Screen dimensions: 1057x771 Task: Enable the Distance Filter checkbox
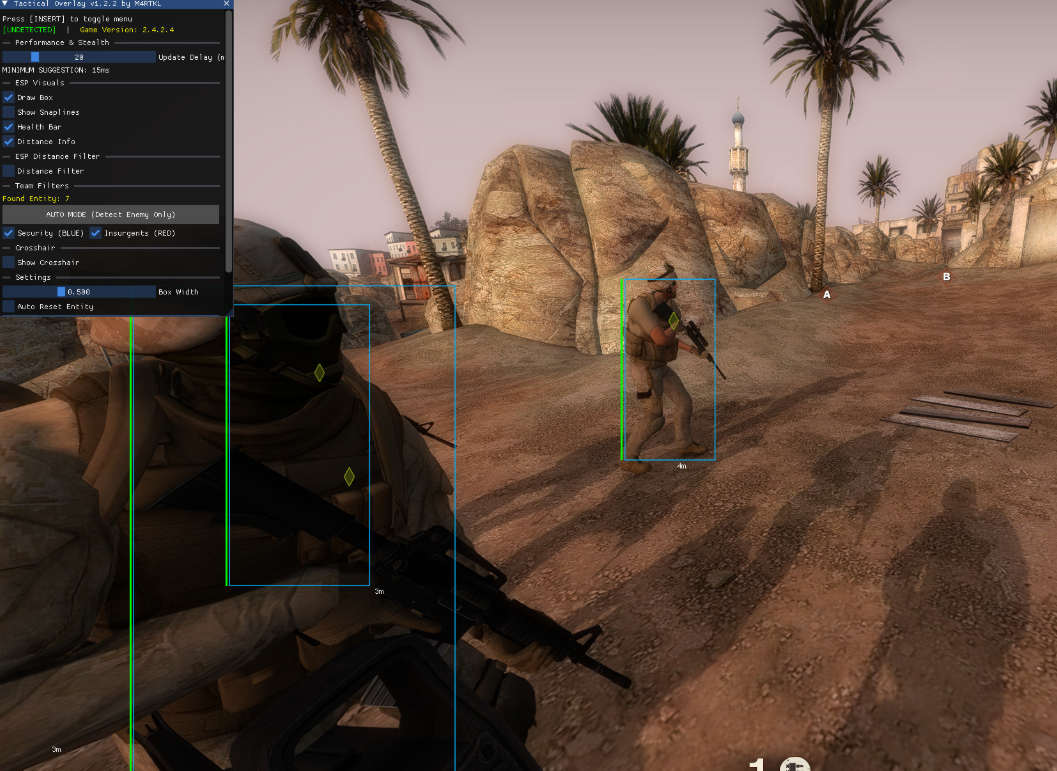tap(9, 171)
